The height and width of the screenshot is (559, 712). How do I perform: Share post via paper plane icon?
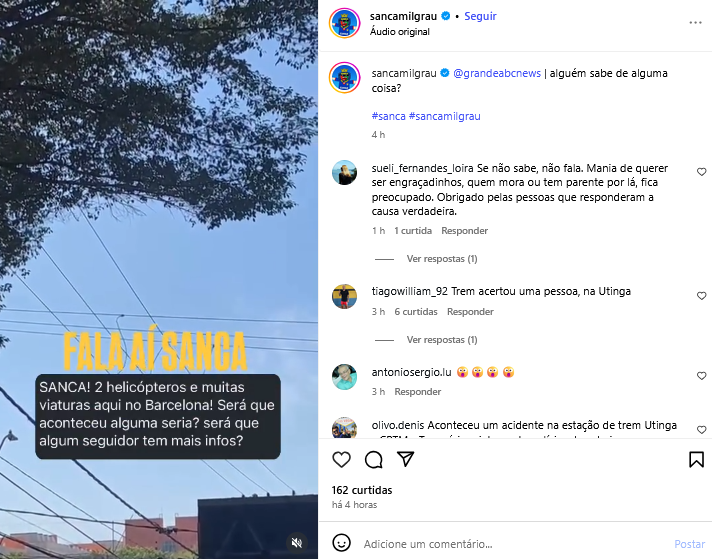click(x=405, y=459)
